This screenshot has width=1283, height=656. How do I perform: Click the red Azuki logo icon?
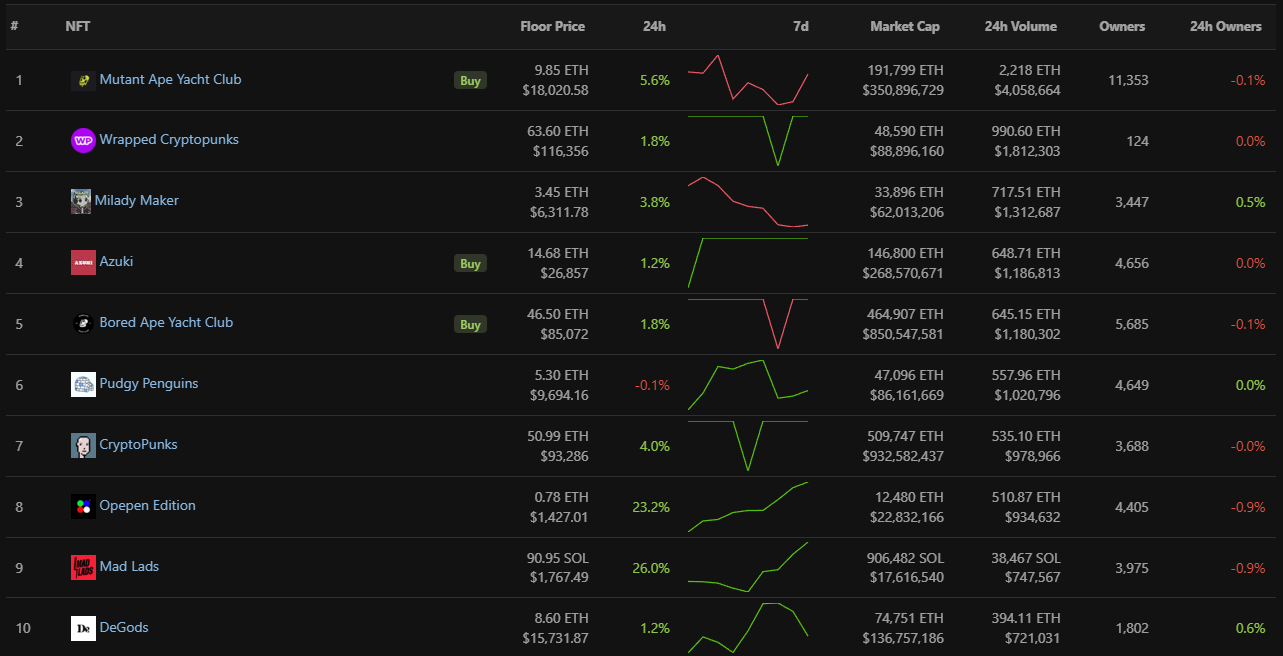point(83,262)
